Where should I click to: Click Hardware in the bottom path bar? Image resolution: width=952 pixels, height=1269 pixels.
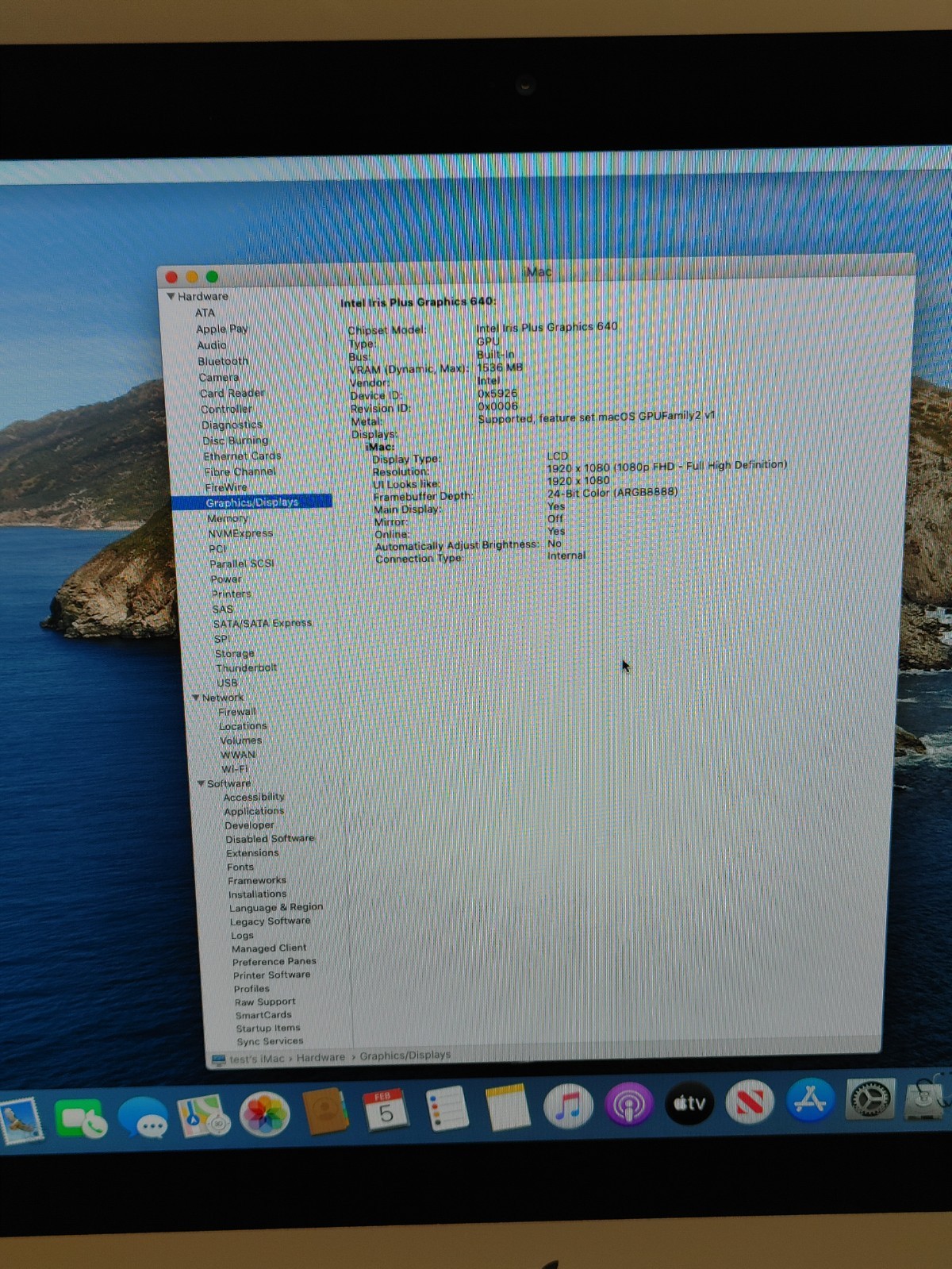321,1057
